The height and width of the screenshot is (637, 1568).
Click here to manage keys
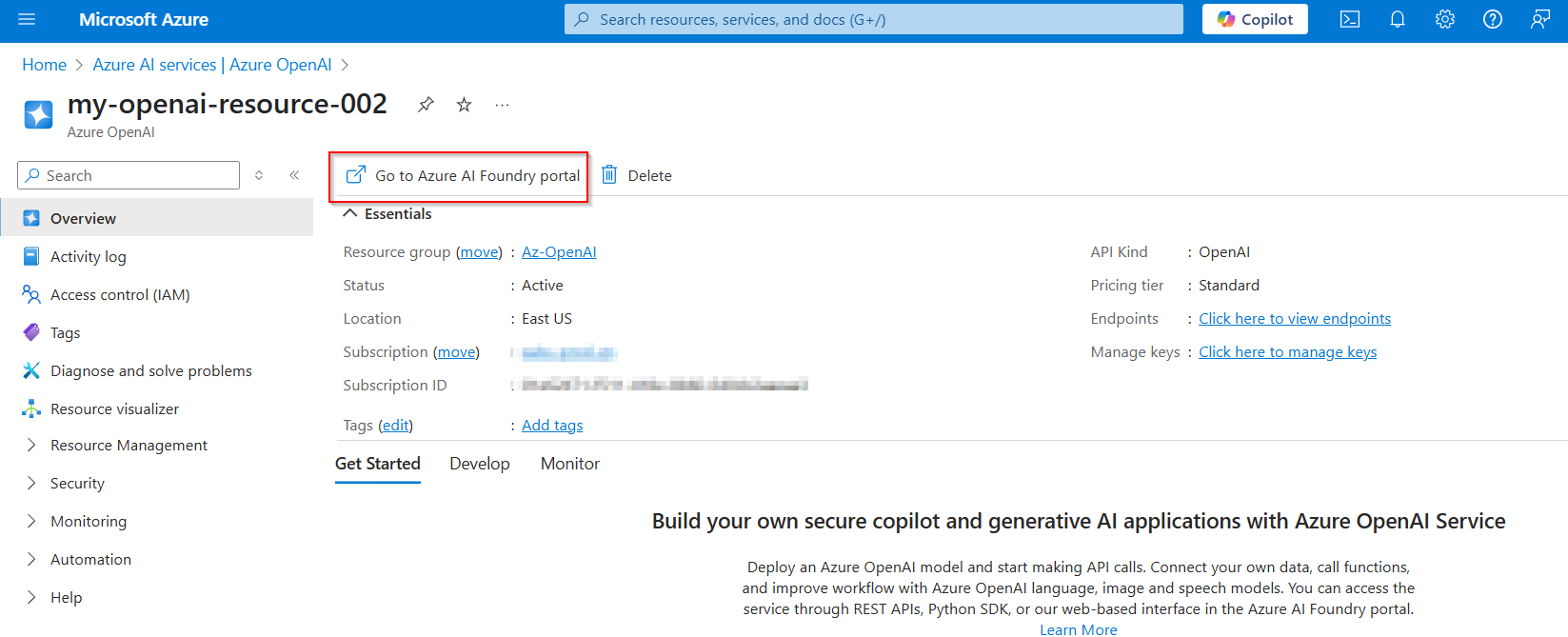pos(1287,351)
